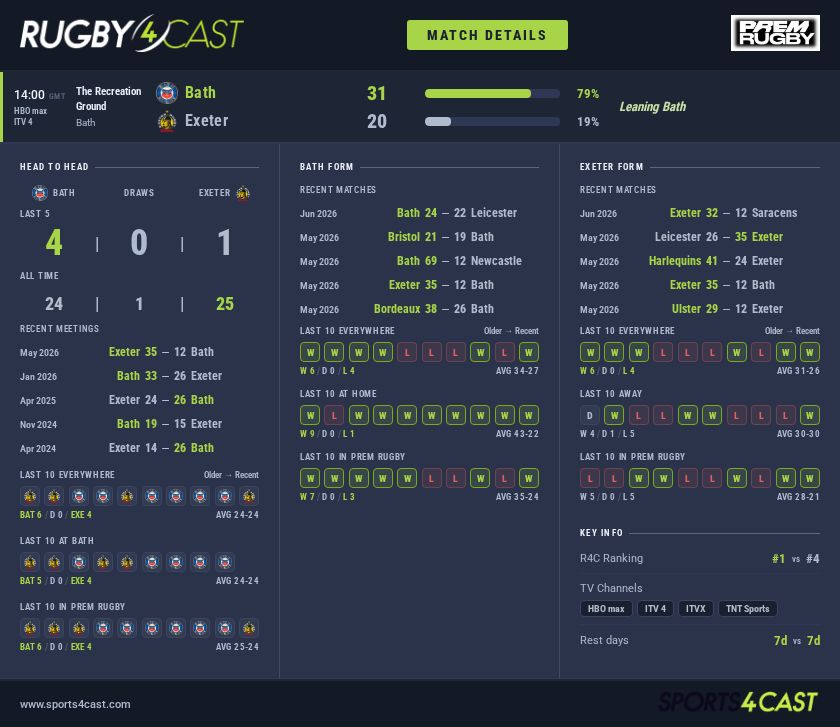
Task: Select the HBO max channel chip under TV Channels
Action: [605, 609]
